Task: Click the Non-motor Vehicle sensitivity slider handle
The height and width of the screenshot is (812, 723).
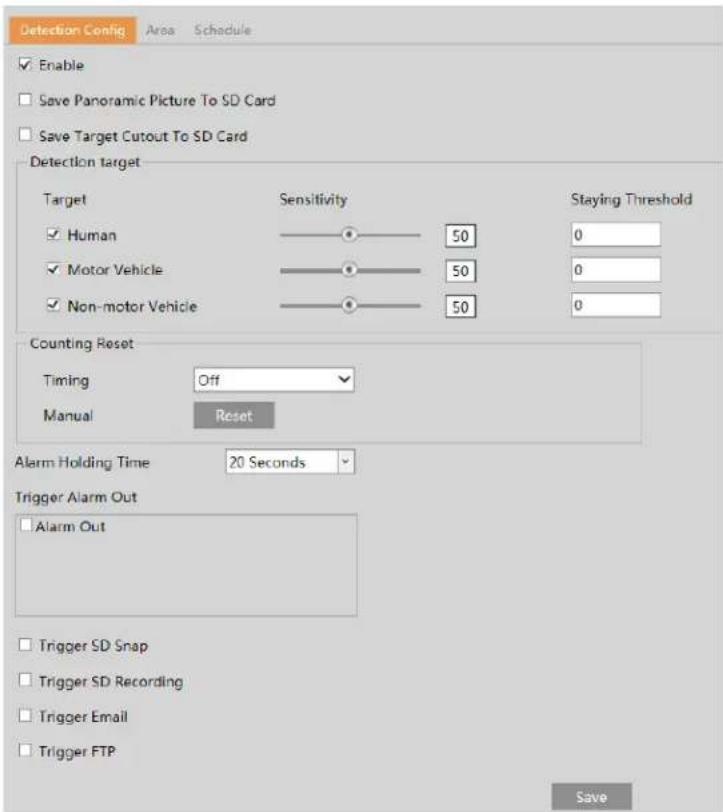Action: [349, 305]
